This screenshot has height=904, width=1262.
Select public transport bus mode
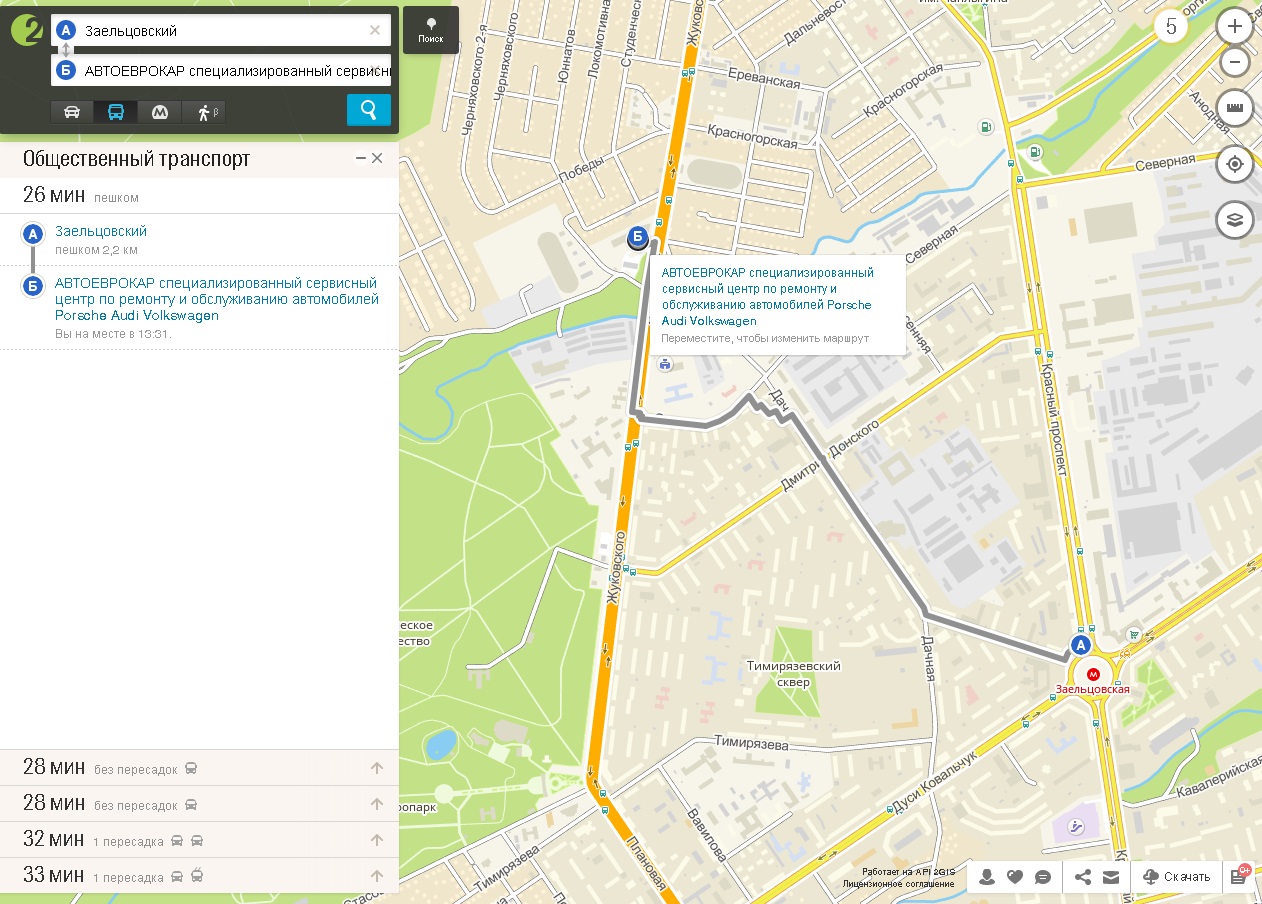116,112
